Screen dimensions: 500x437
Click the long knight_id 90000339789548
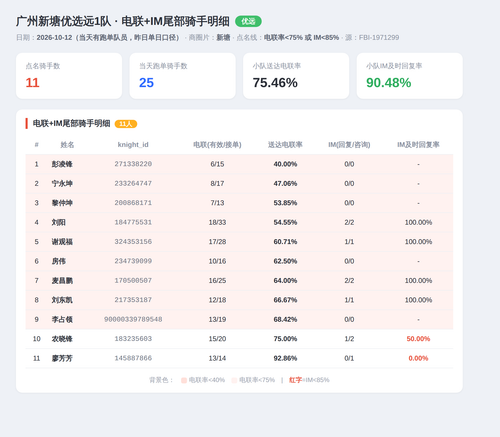tap(133, 319)
